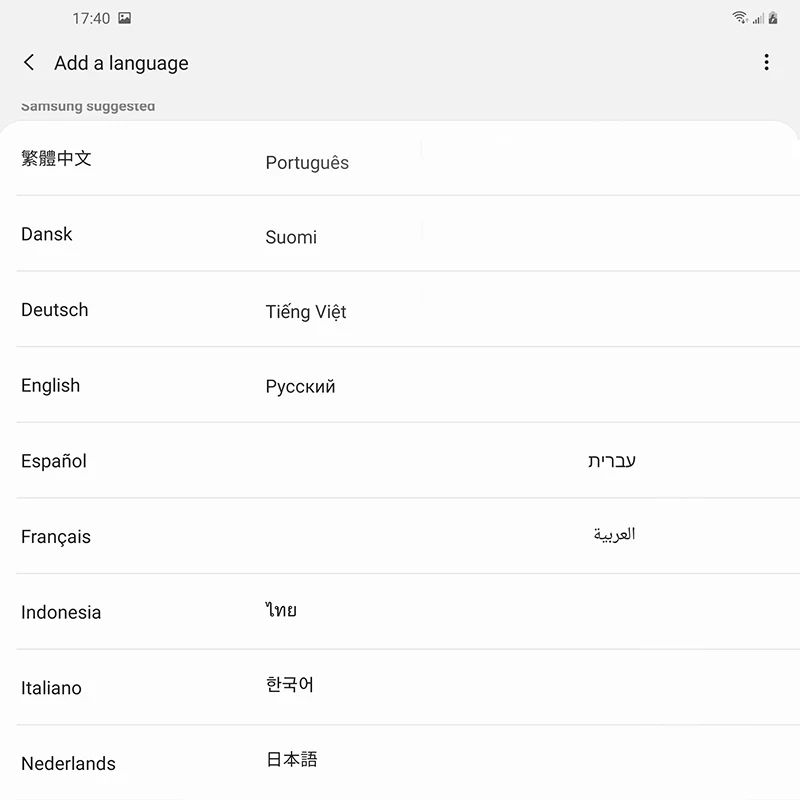
Task: Pick Italiano from the list
Action: click(51, 688)
